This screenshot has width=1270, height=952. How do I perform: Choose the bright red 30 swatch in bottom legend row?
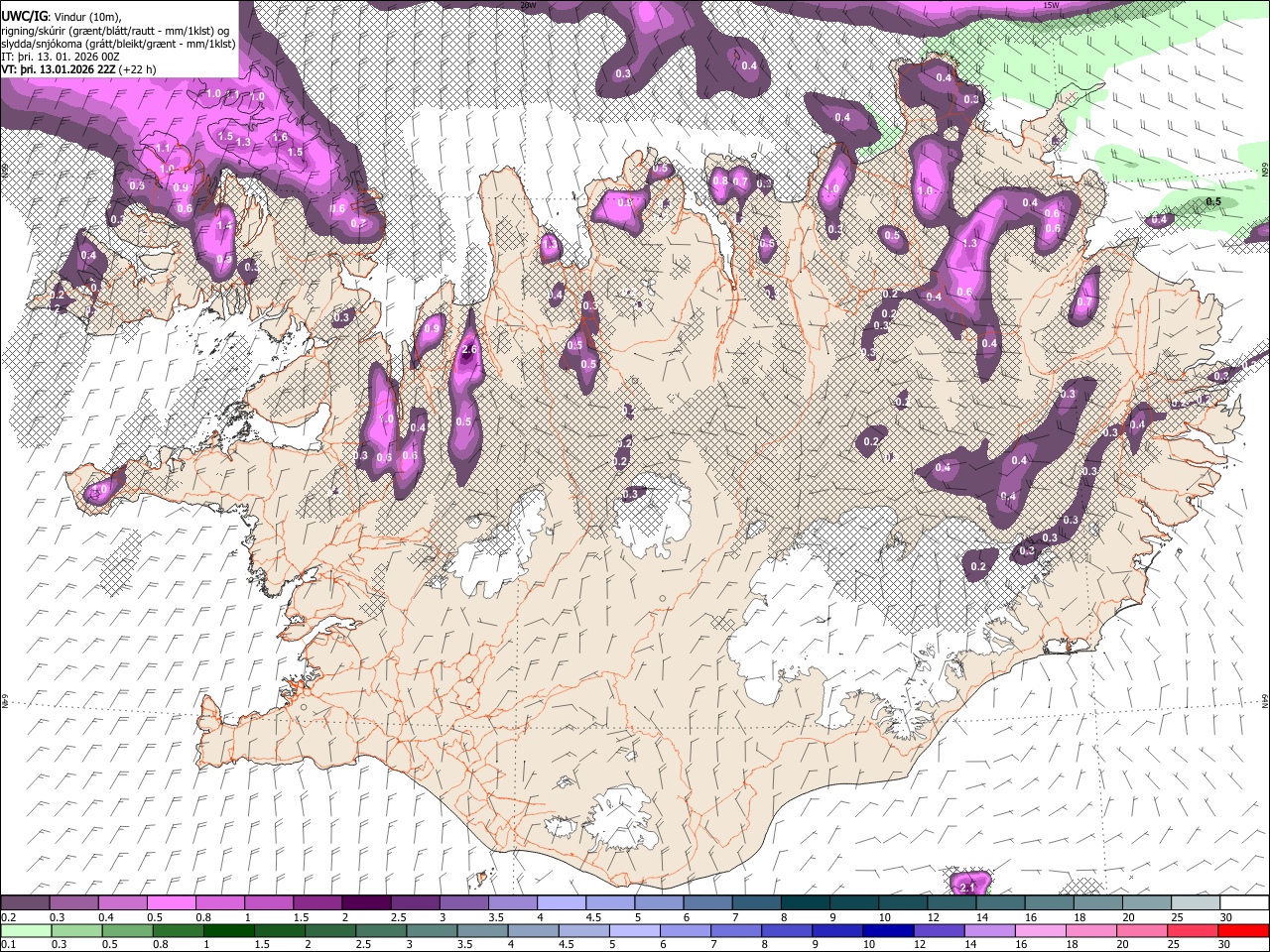1243,930
